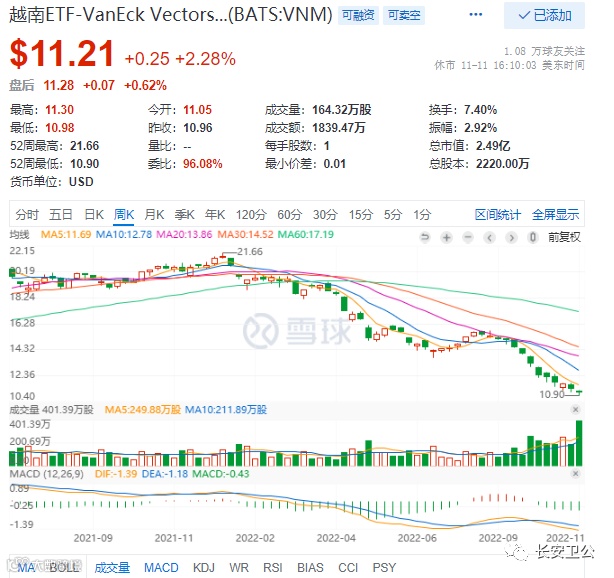Select the 120分 interval tab

point(251,215)
